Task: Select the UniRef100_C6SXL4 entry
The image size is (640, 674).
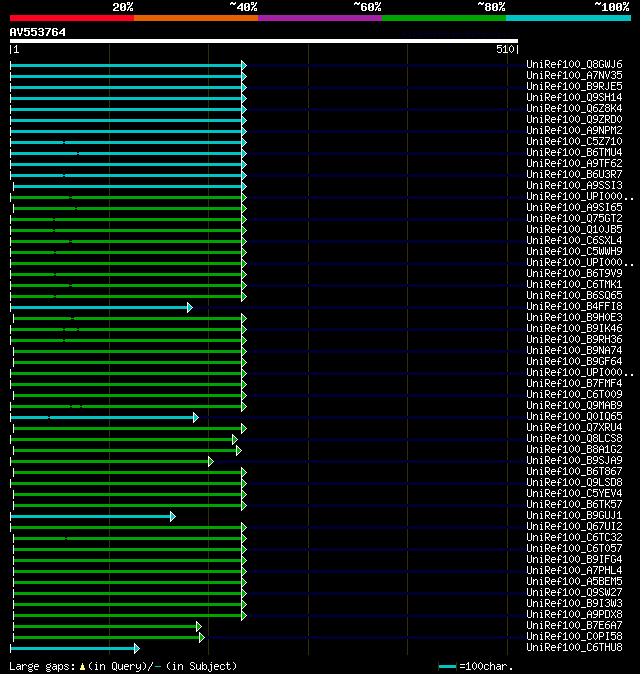Action: 574,241
